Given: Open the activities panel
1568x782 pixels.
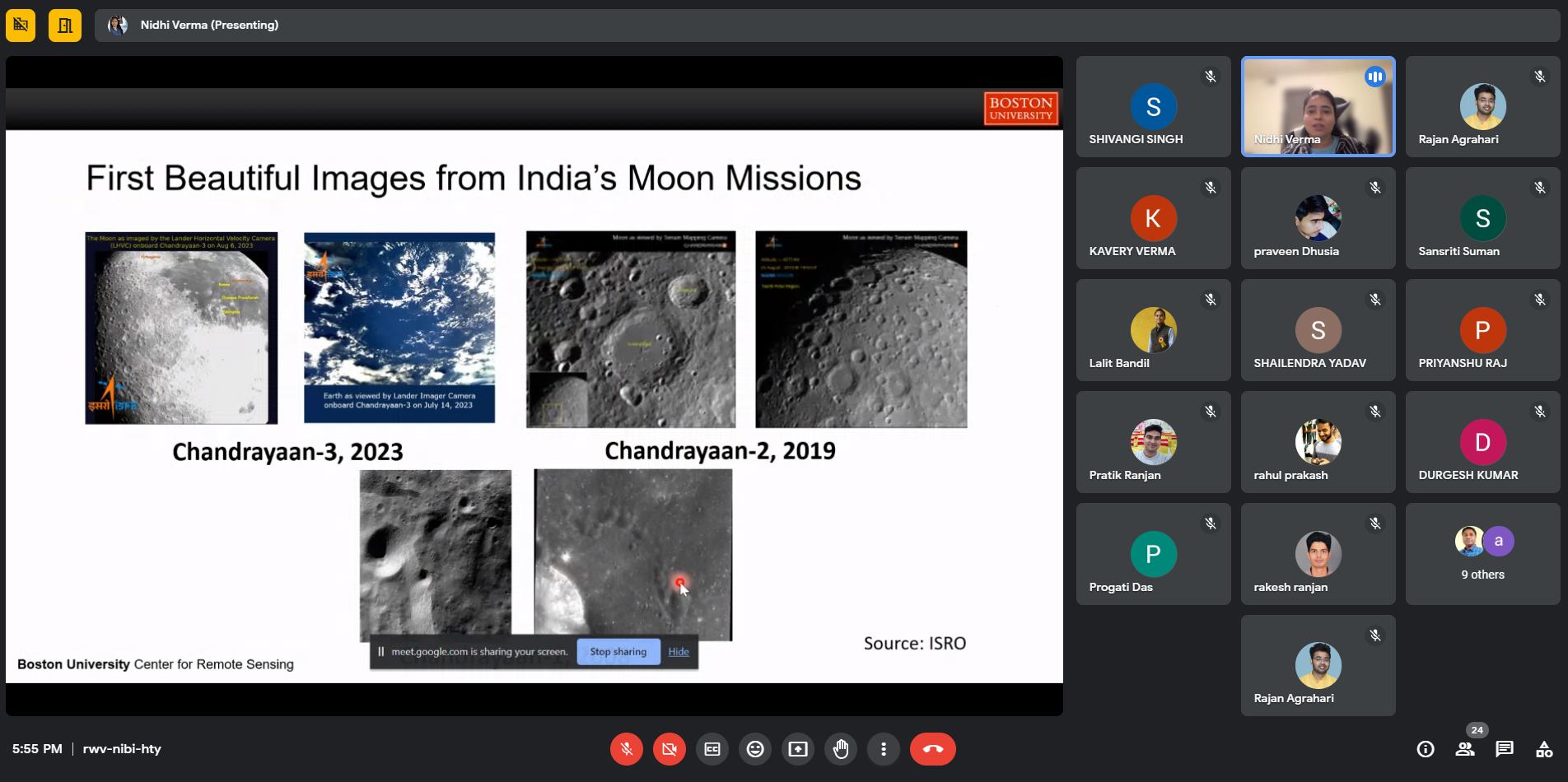Looking at the screenshot, I should tap(1544, 749).
